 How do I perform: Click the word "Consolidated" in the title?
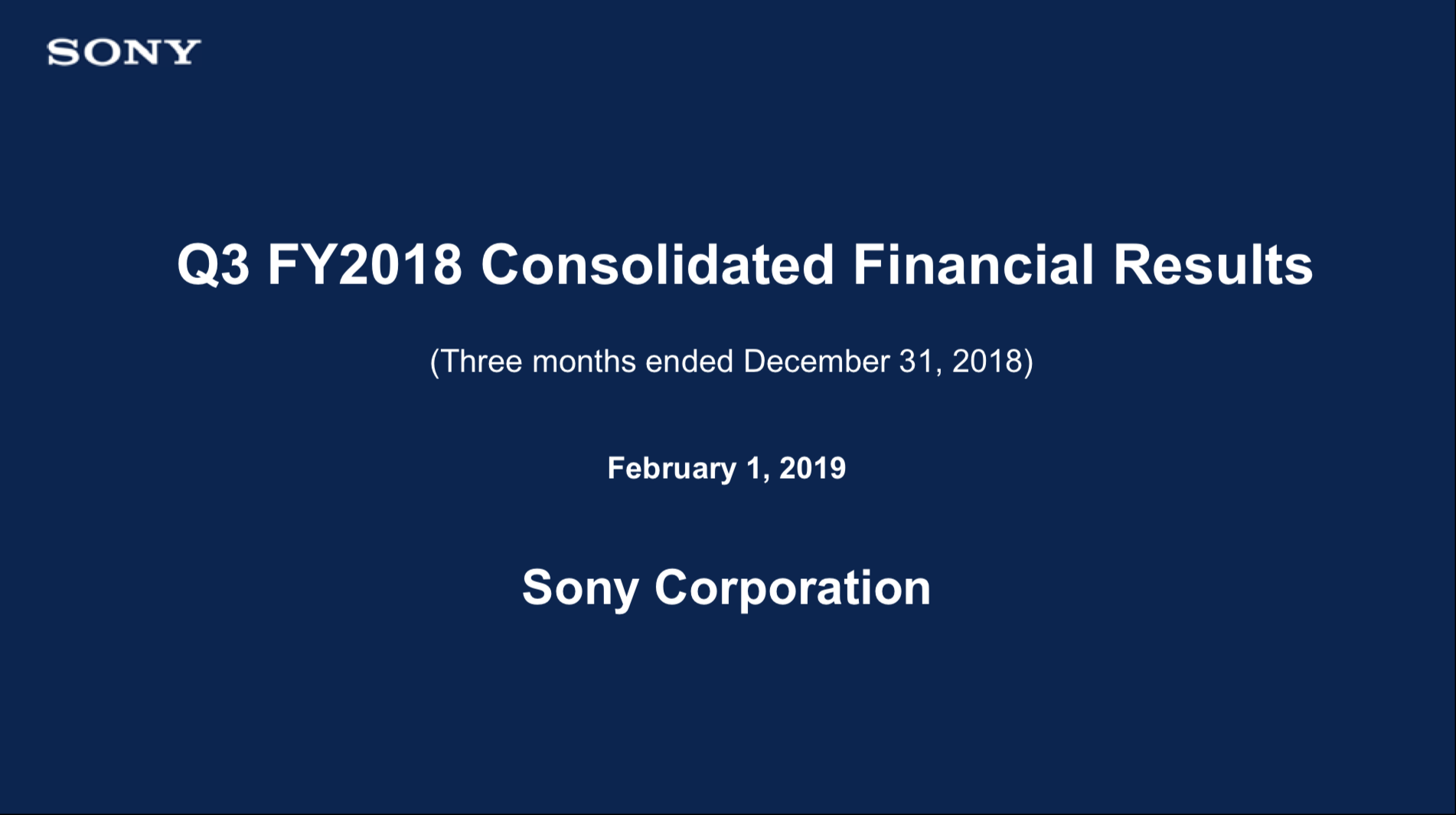tap(657, 265)
